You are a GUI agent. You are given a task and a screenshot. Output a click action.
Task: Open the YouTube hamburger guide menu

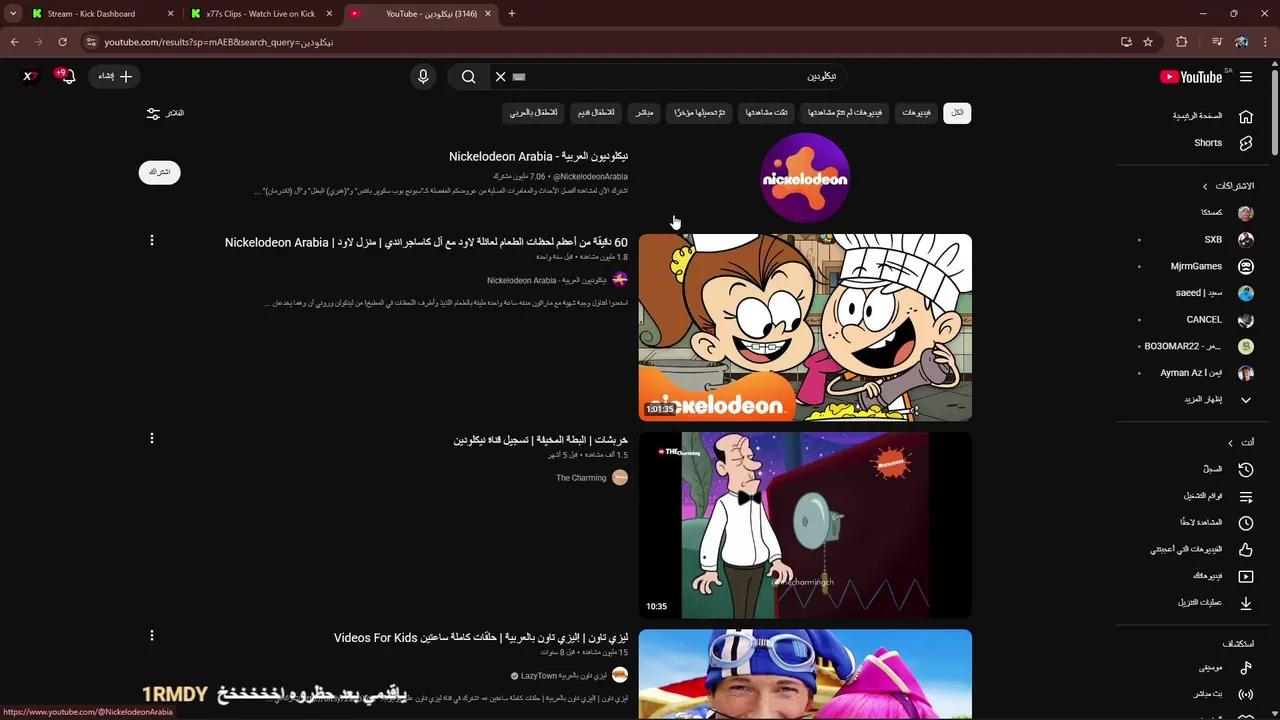pos(1246,76)
